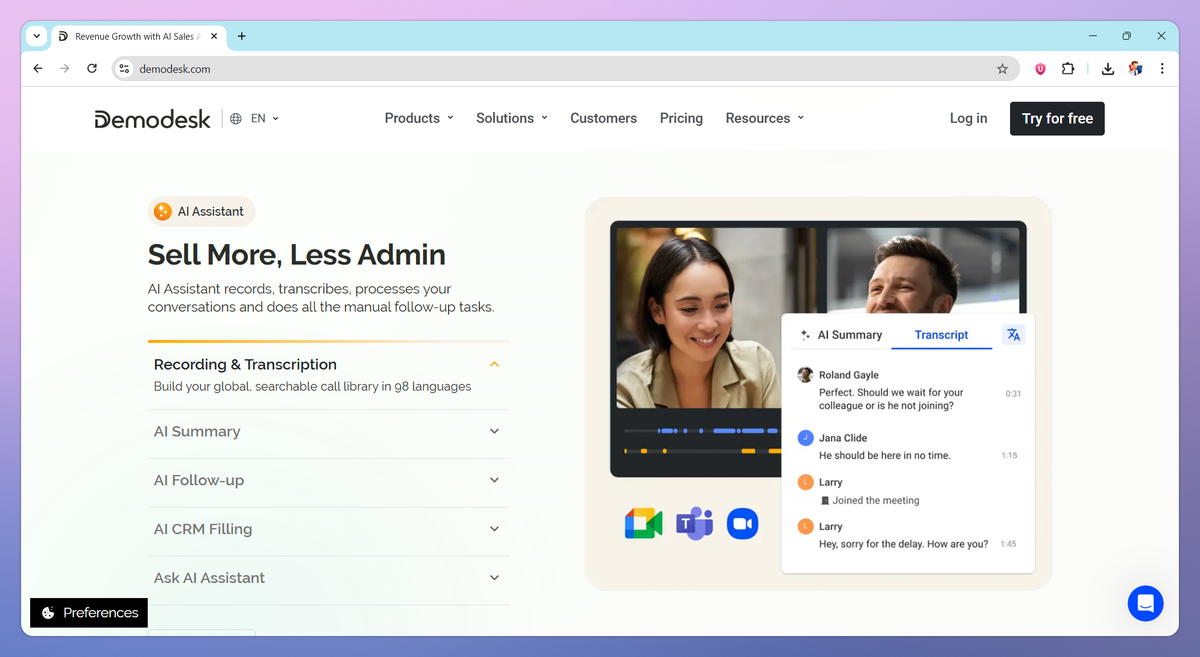The height and width of the screenshot is (657, 1200).
Task: Click the Try for free button
Action: [1057, 118]
